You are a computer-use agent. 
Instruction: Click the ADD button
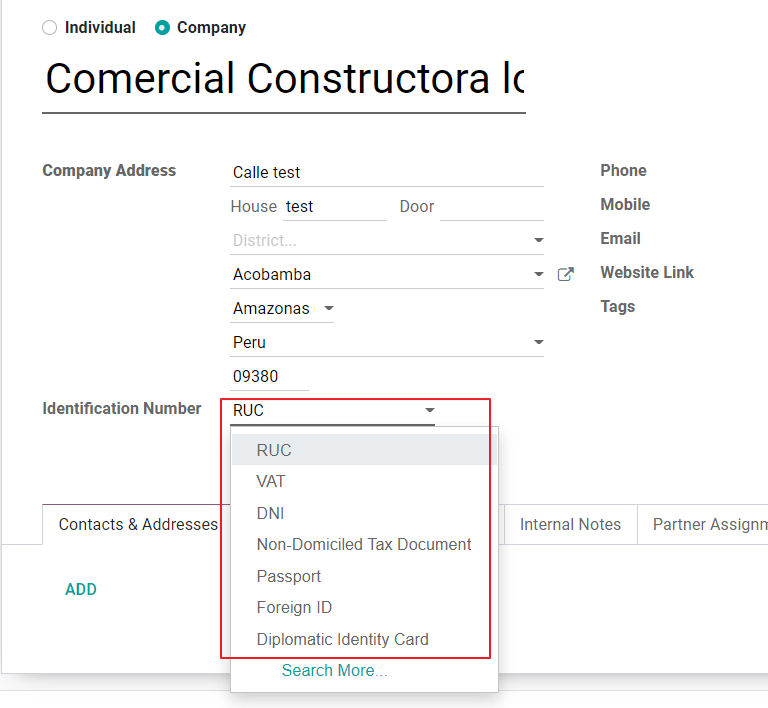pyautogui.click(x=81, y=590)
